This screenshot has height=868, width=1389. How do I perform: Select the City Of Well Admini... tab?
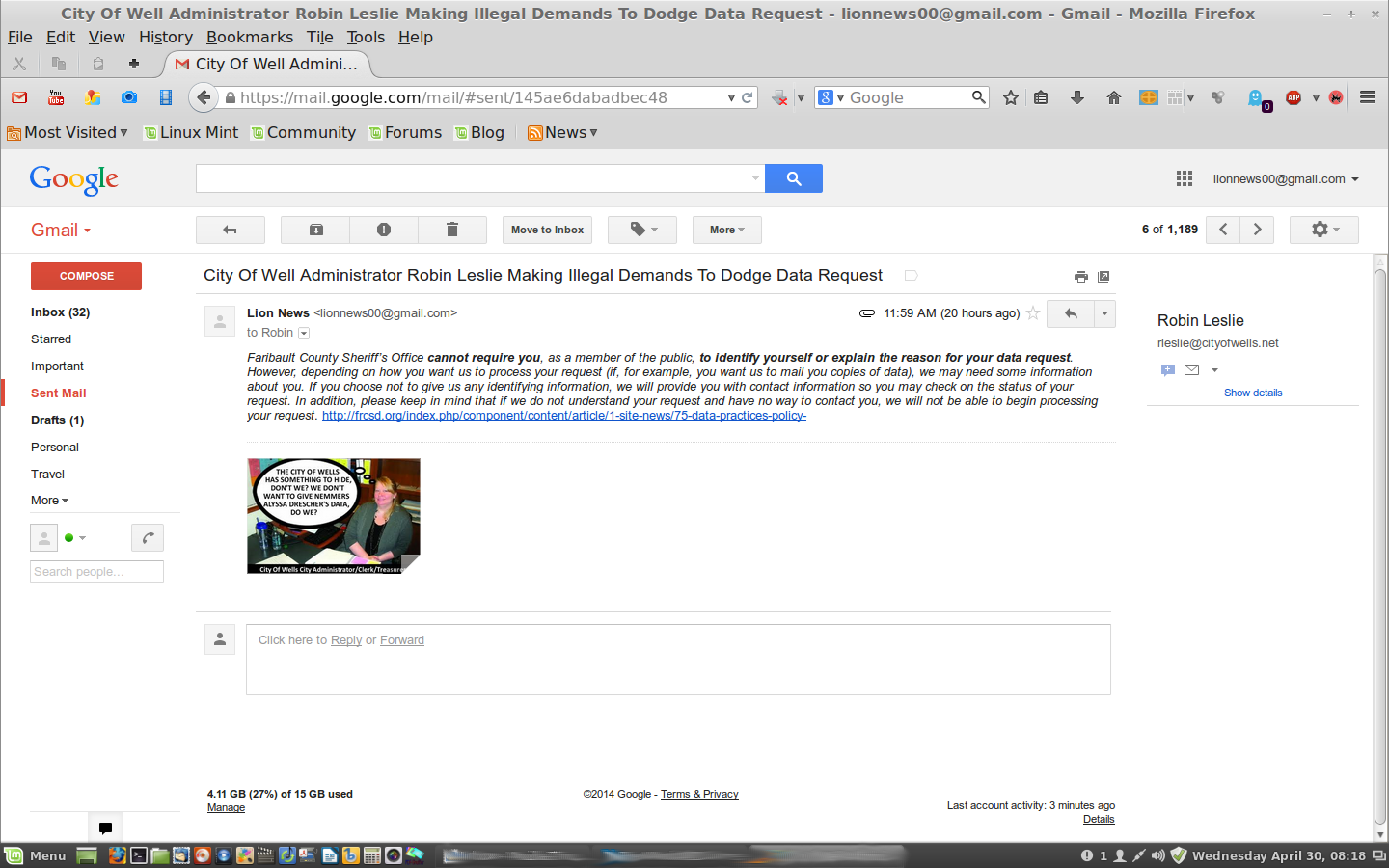click(x=268, y=64)
